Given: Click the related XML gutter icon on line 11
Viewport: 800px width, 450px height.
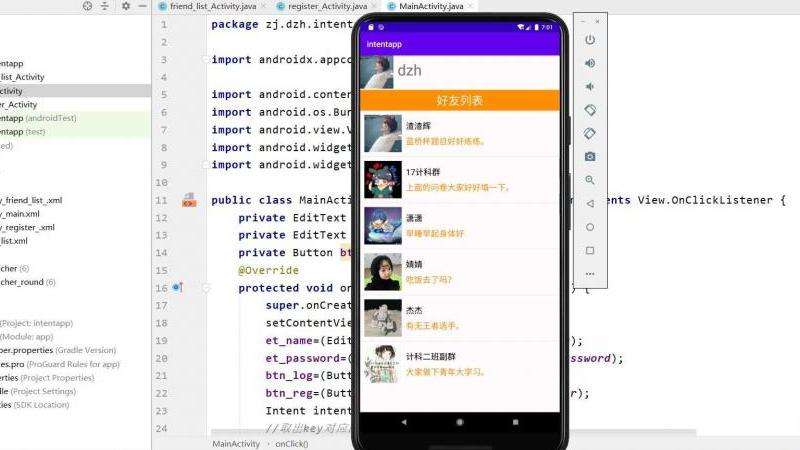Looking at the screenshot, I should tap(188, 201).
